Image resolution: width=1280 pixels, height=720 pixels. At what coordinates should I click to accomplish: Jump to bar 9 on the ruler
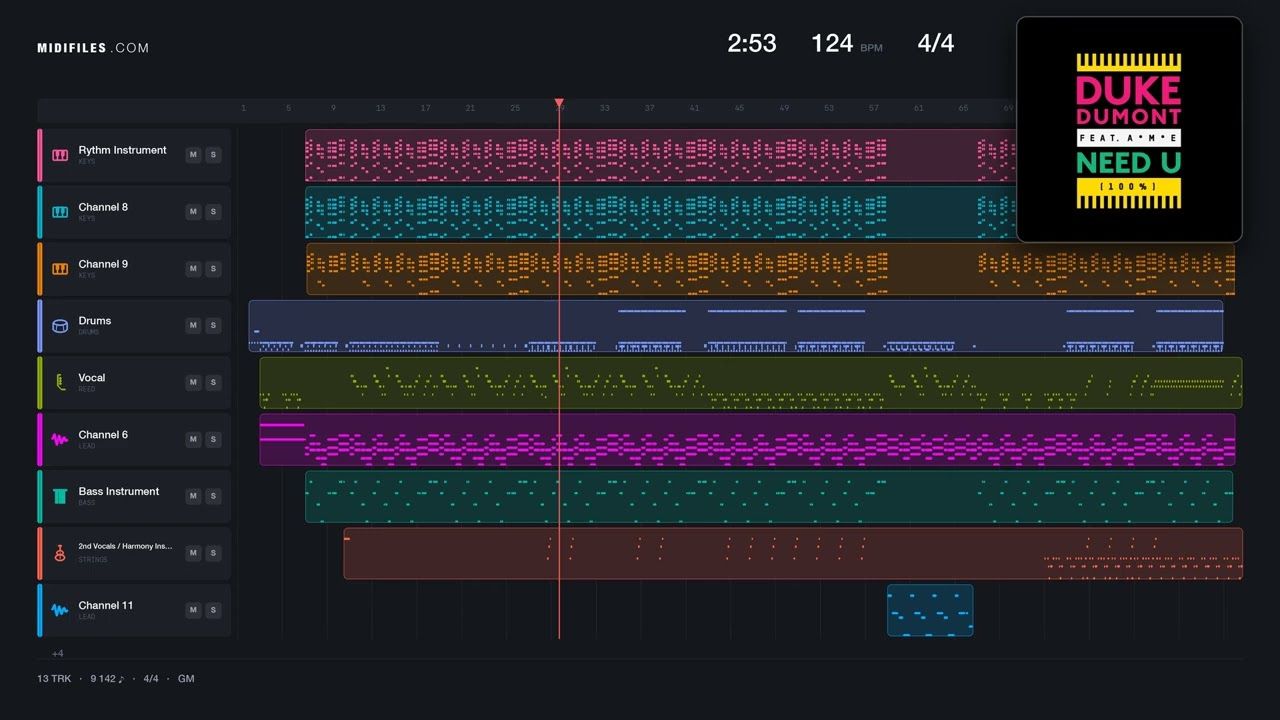pos(334,108)
